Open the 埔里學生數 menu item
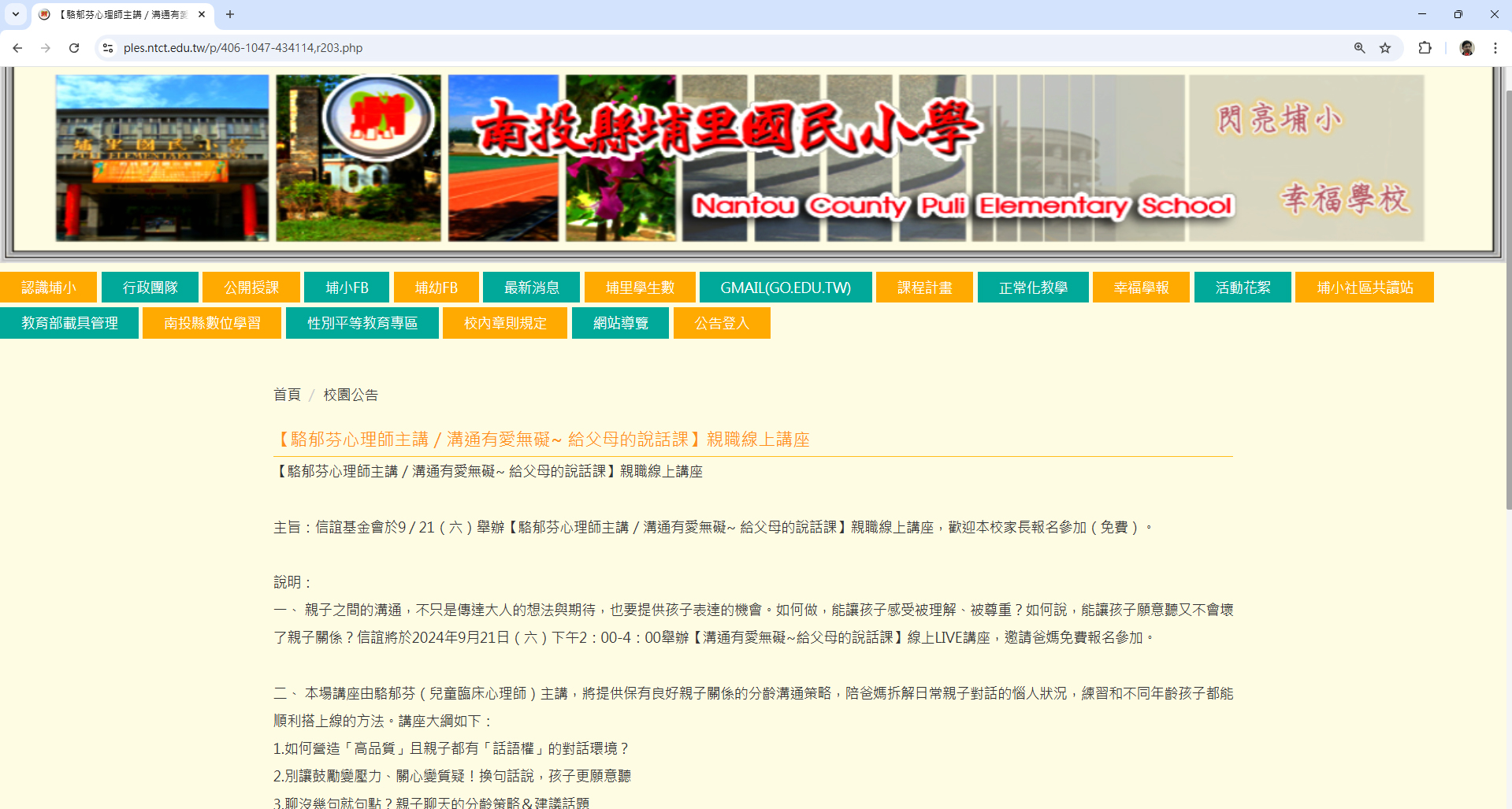This screenshot has width=1512, height=809. tap(640, 288)
